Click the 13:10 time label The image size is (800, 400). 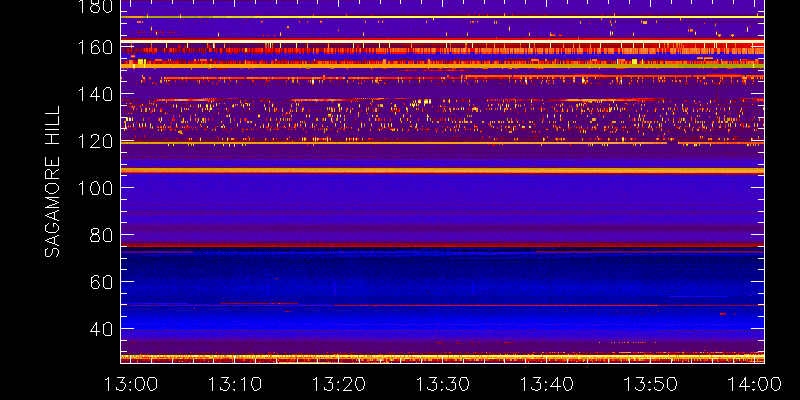pyautogui.click(x=235, y=384)
